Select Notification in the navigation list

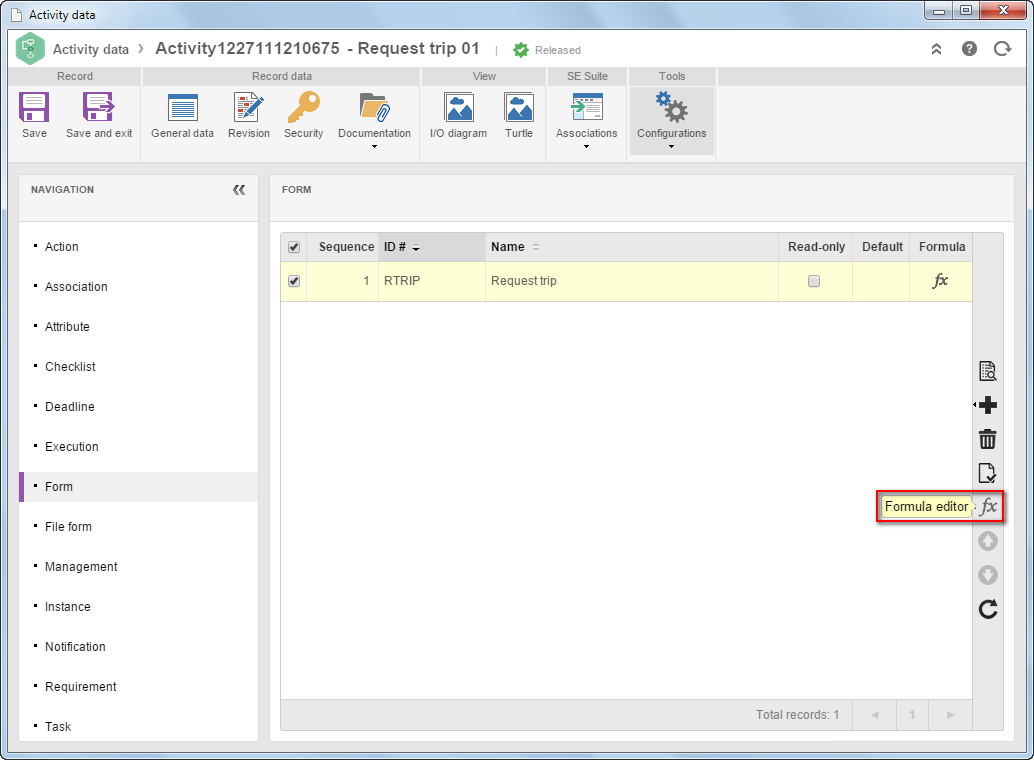coord(75,647)
